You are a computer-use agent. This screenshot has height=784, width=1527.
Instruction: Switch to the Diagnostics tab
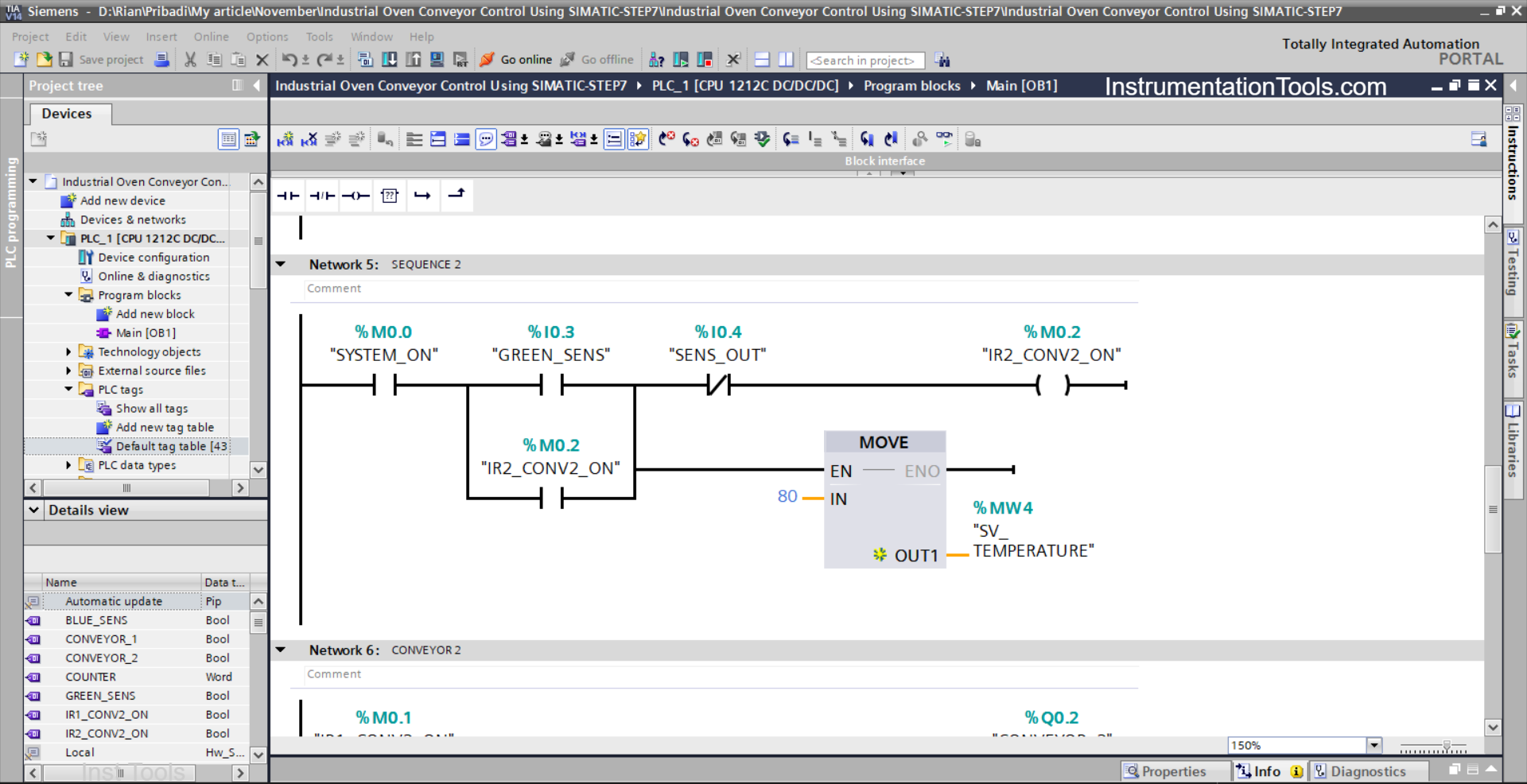tap(1370, 770)
